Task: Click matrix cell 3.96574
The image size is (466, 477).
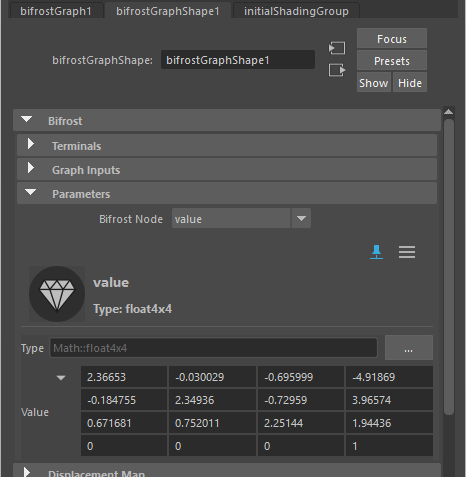Action: 389,400
